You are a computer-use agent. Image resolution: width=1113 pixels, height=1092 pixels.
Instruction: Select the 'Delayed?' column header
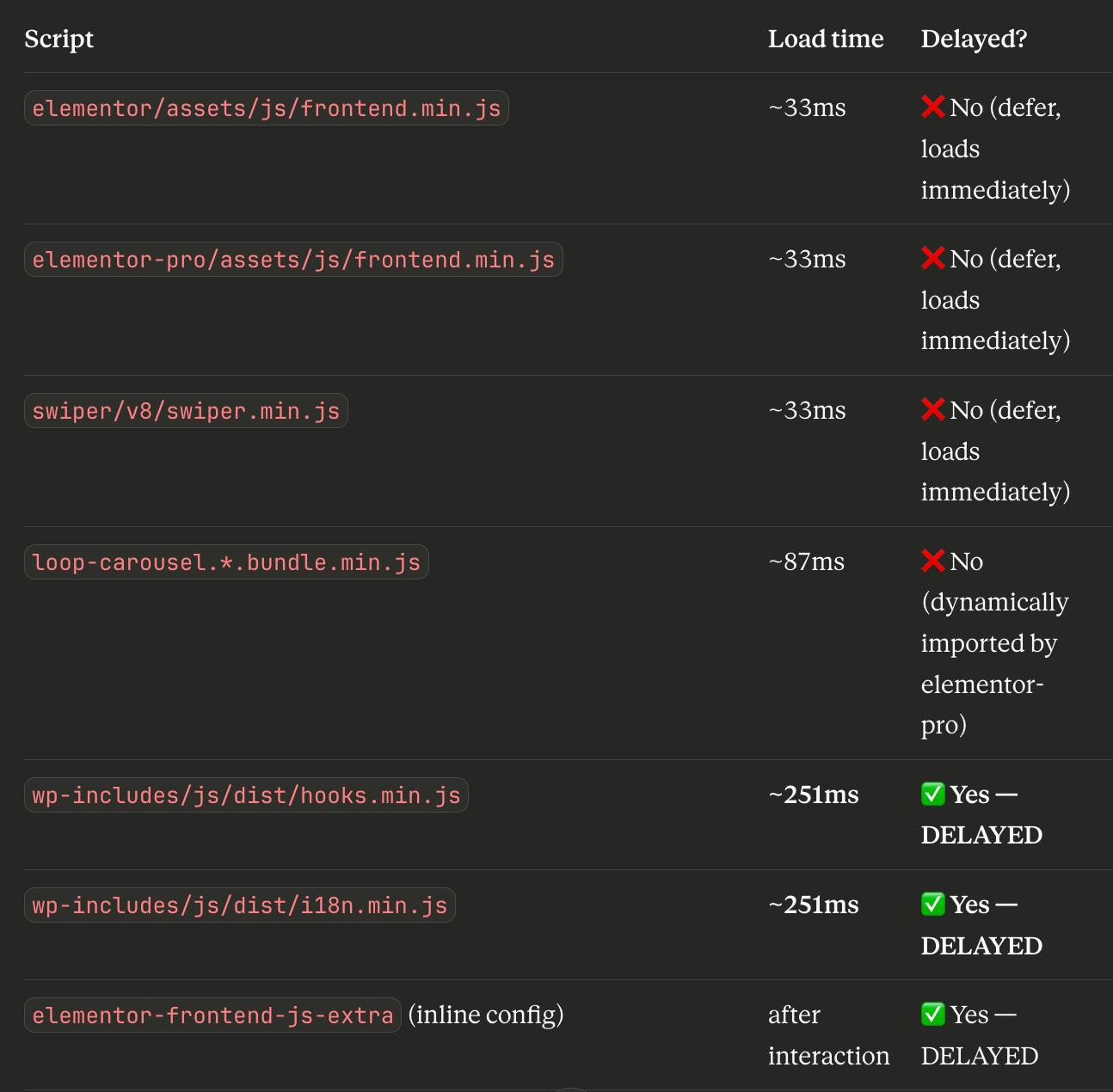974,39
